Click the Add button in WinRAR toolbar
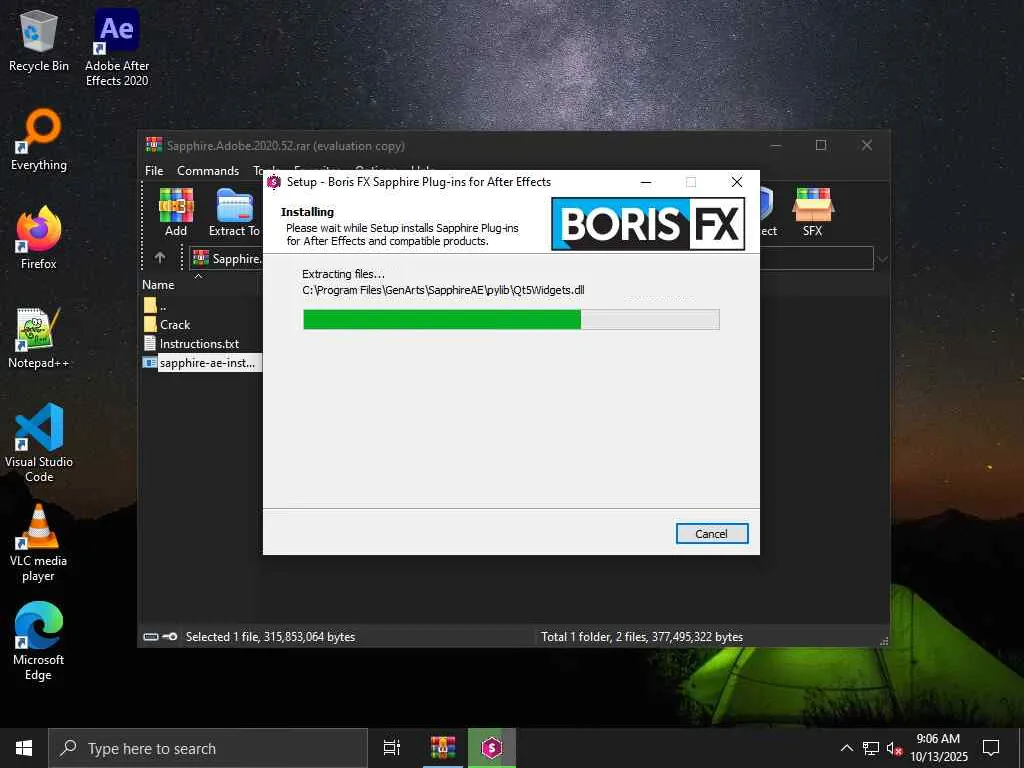 point(176,212)
